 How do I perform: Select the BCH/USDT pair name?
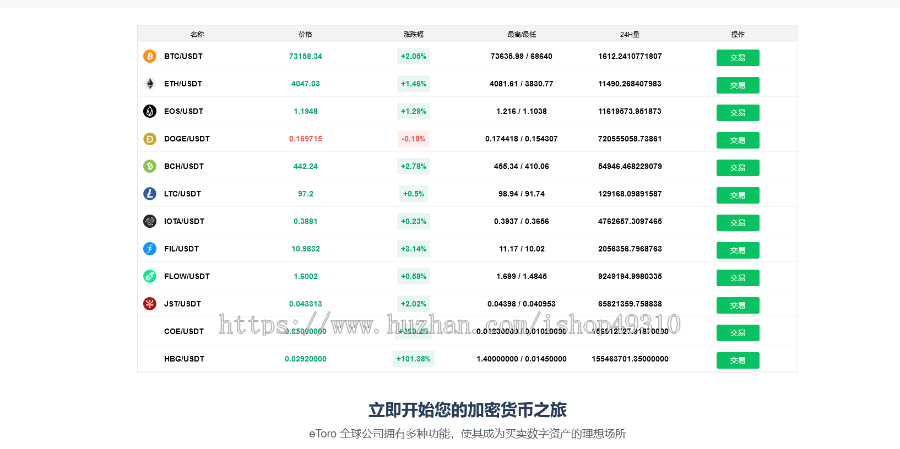184,167
